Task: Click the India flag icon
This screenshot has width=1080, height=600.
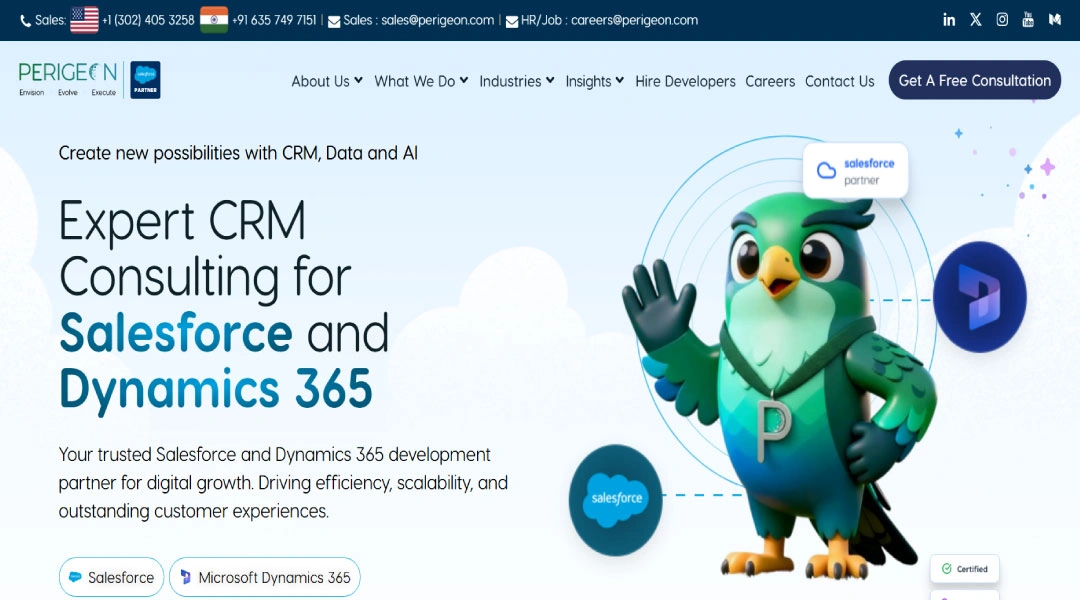Action: 214,20
